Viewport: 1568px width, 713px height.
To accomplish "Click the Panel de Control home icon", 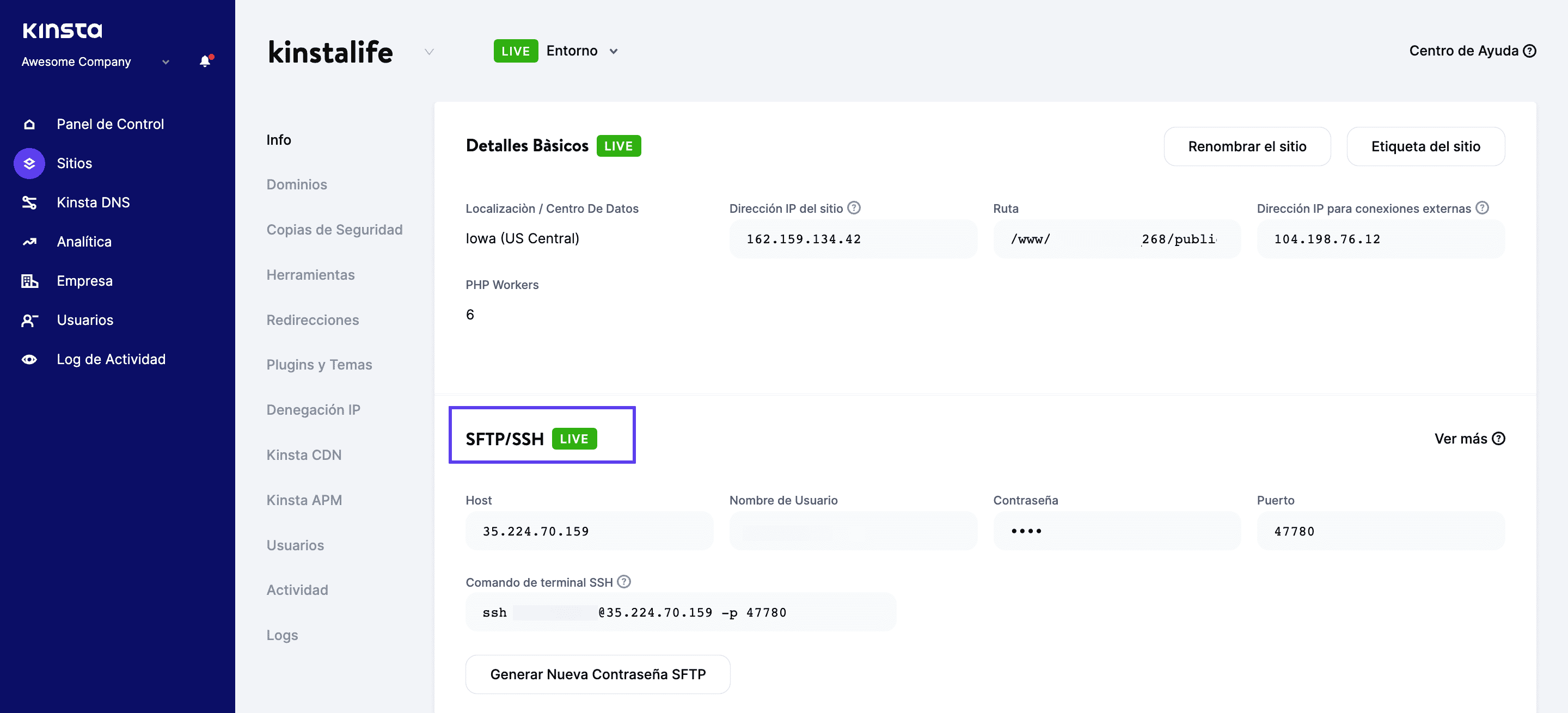I will coord(29,124).
